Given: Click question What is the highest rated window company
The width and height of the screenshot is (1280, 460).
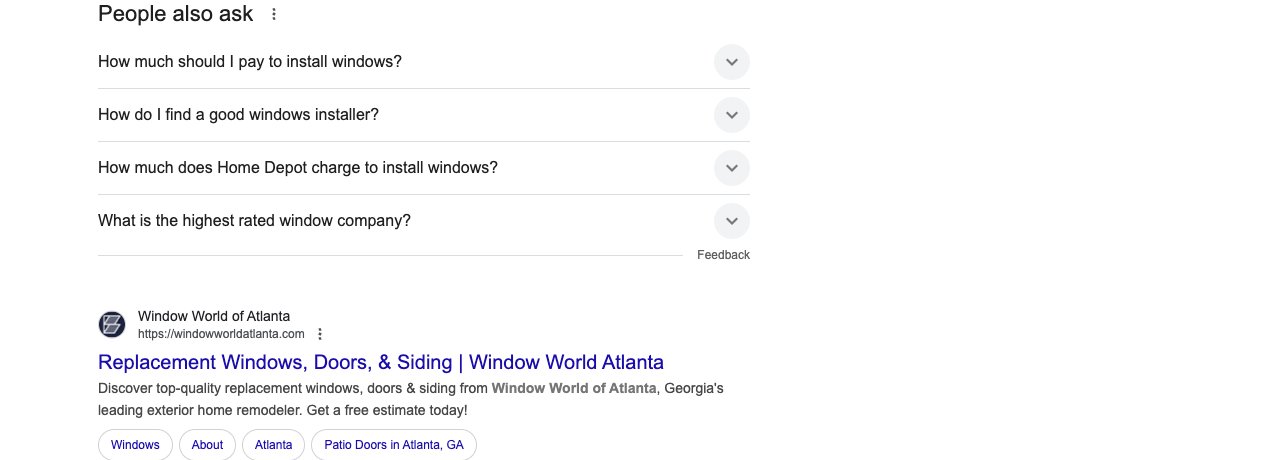Looking at the screenshot, I should click(254, 221).
